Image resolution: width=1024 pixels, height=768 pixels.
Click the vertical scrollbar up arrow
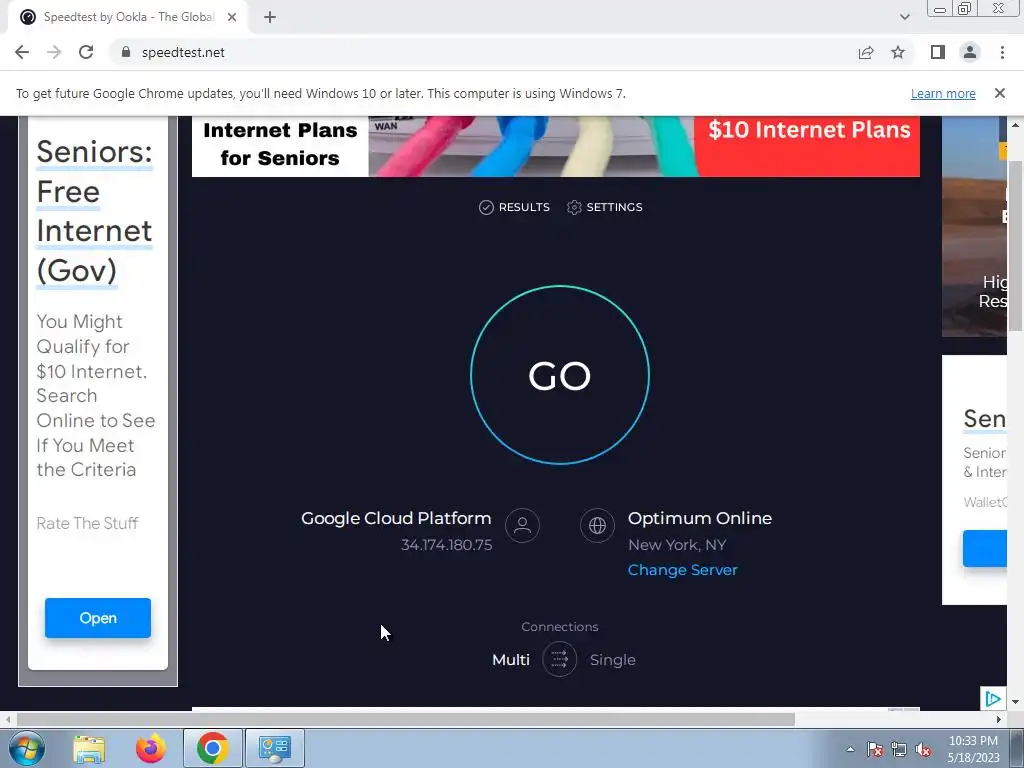(x=1015, y=125)
